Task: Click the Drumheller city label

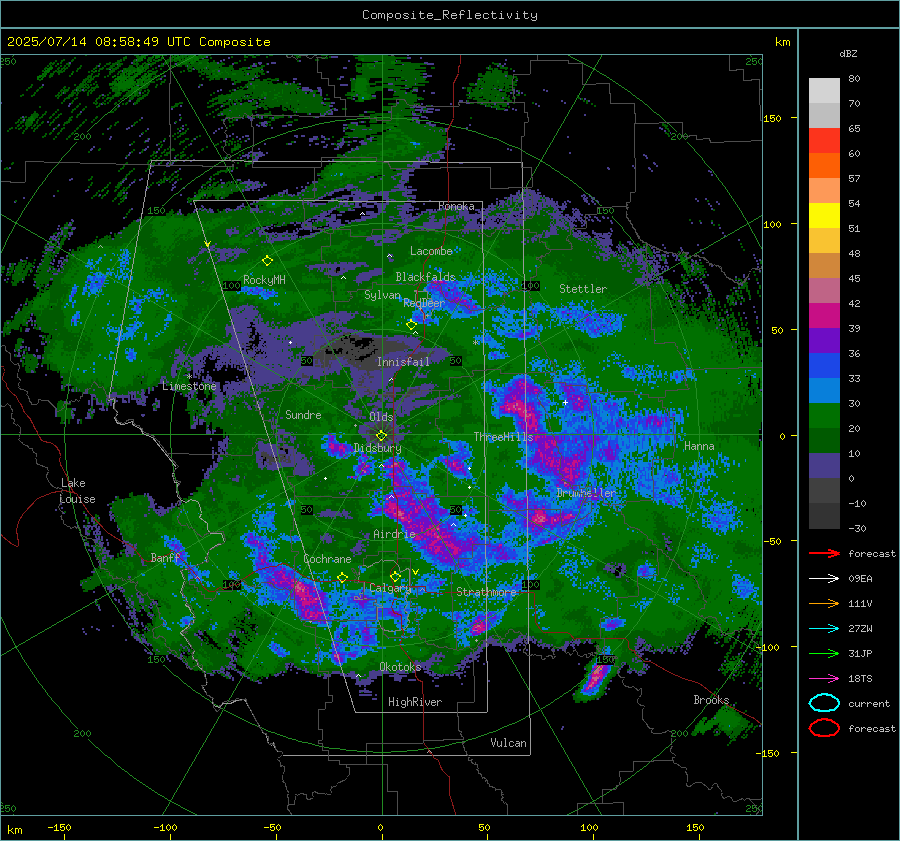Action: point(586,493)
